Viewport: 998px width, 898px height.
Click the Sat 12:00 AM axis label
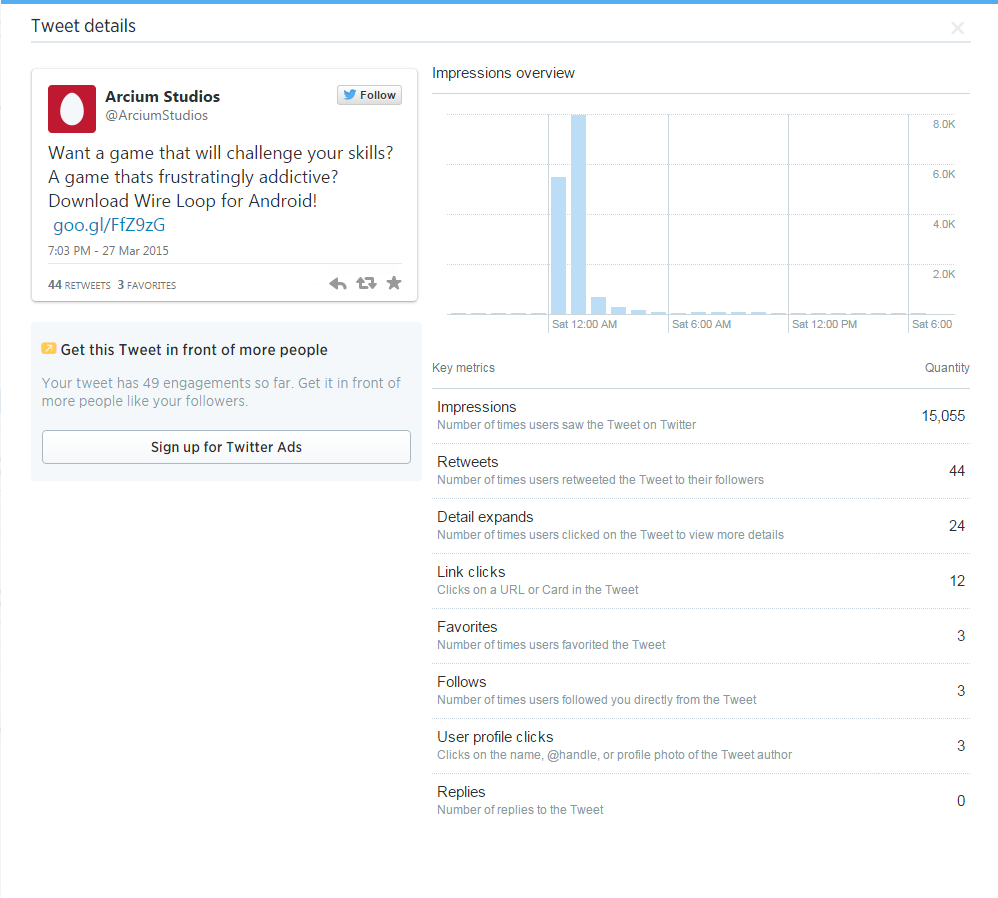coord(584,324)
